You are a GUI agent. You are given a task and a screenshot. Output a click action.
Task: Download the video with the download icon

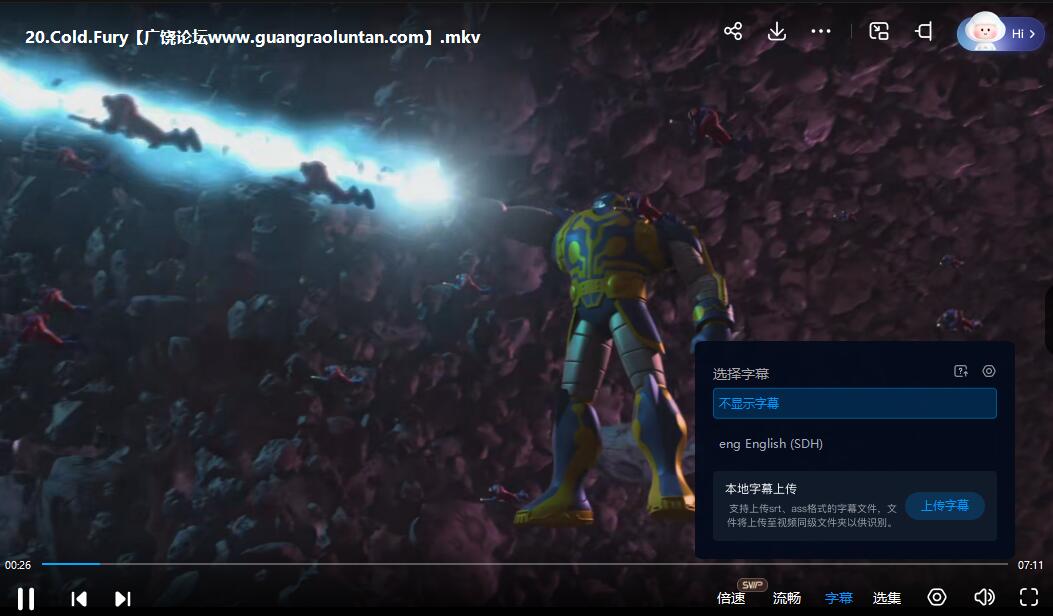777,32
